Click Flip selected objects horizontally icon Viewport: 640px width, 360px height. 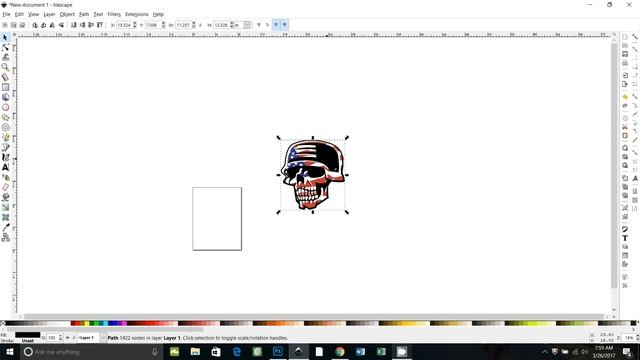pyautogui.click(x=52, y=25)
